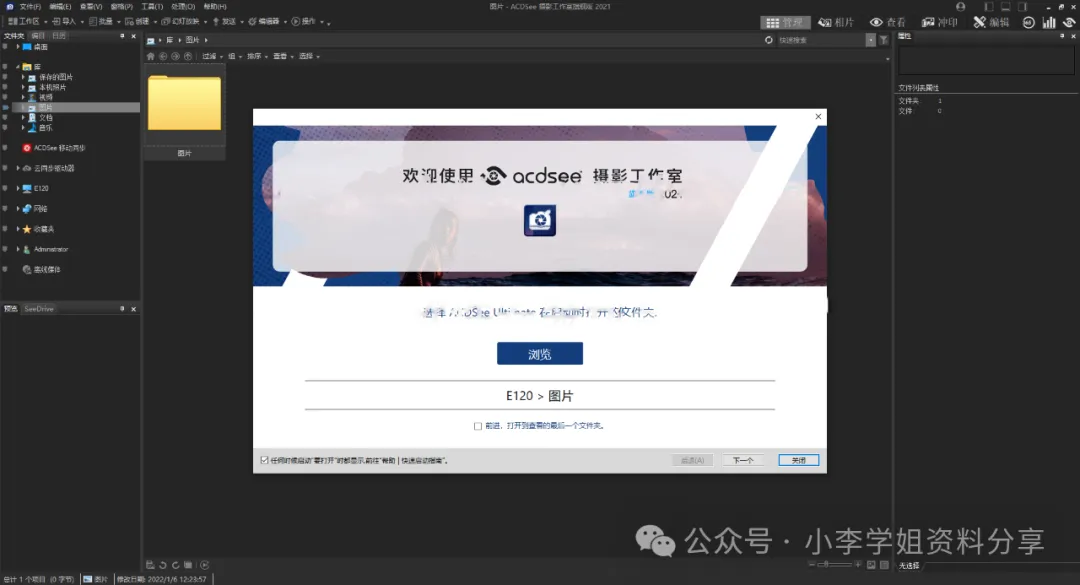Open the 导入 import dropdown

tap(68, 21)
